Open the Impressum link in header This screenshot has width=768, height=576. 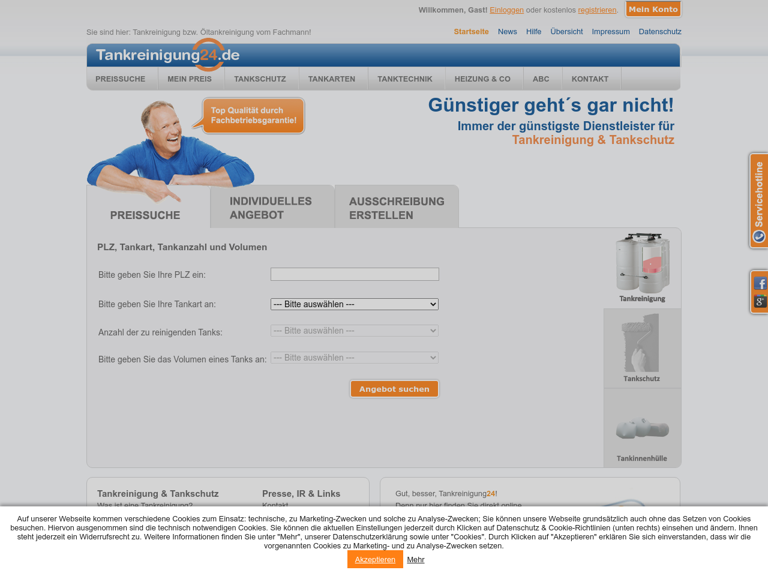tap(610, 32)
